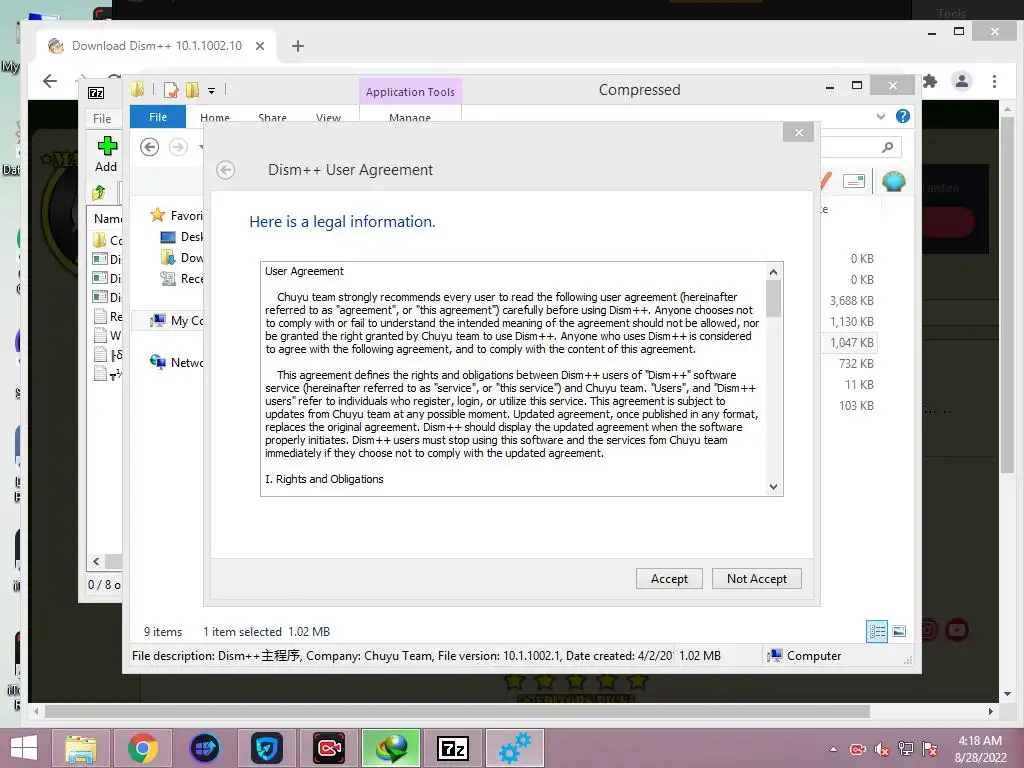Click the Chrome horizontal scrollbar thumb
The height and width of the screenshot is (768, 1024).
pyautogui.click(x=457, y=711)
